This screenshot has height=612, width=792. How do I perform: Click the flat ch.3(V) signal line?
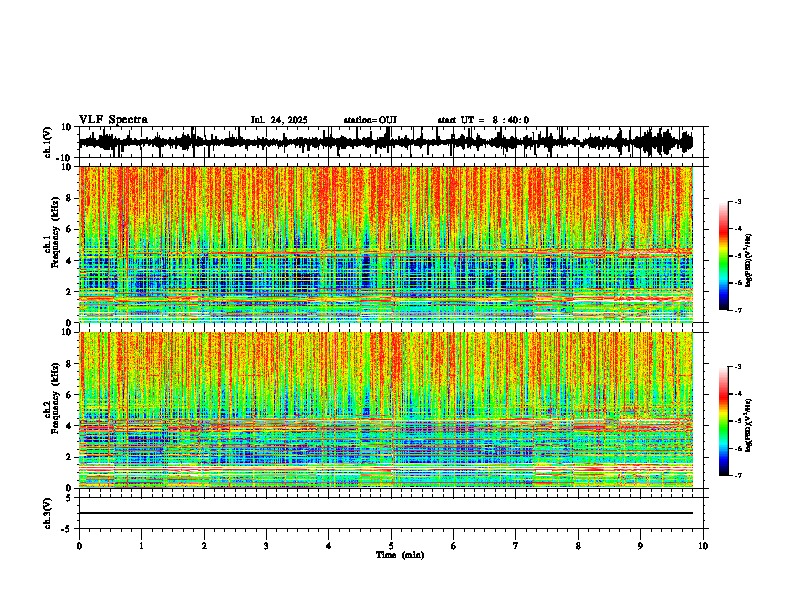tap(386, 513)
